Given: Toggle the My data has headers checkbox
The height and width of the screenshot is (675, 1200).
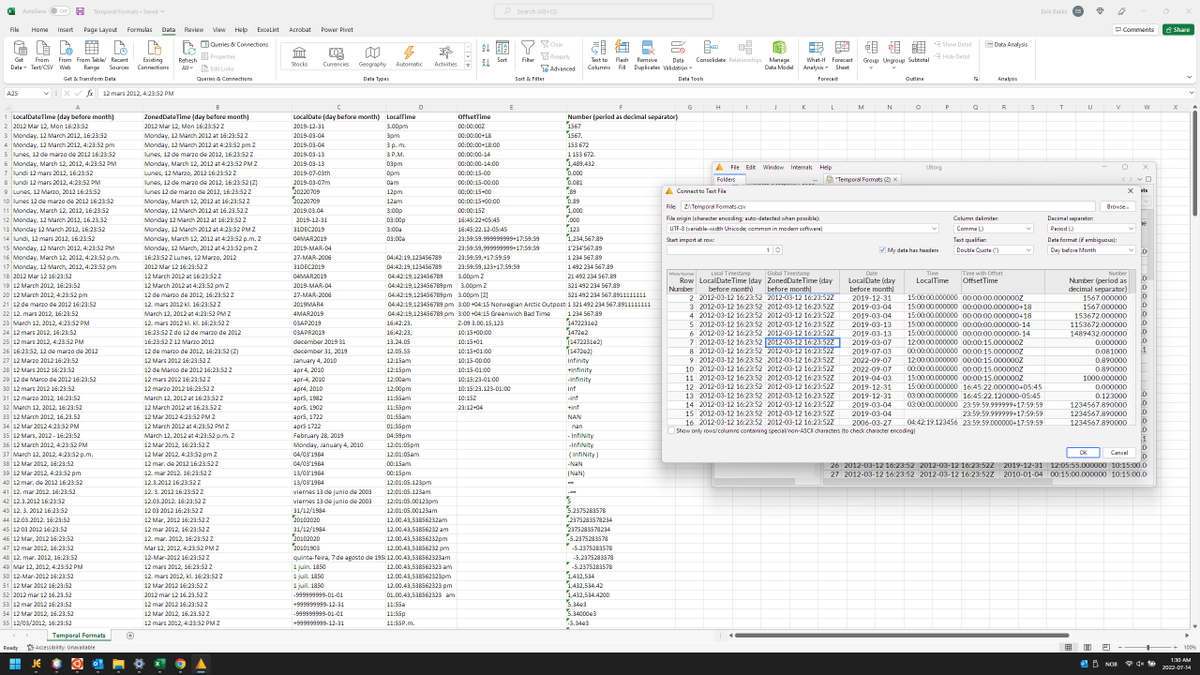Looking at the screenshot, I should 880,249.
